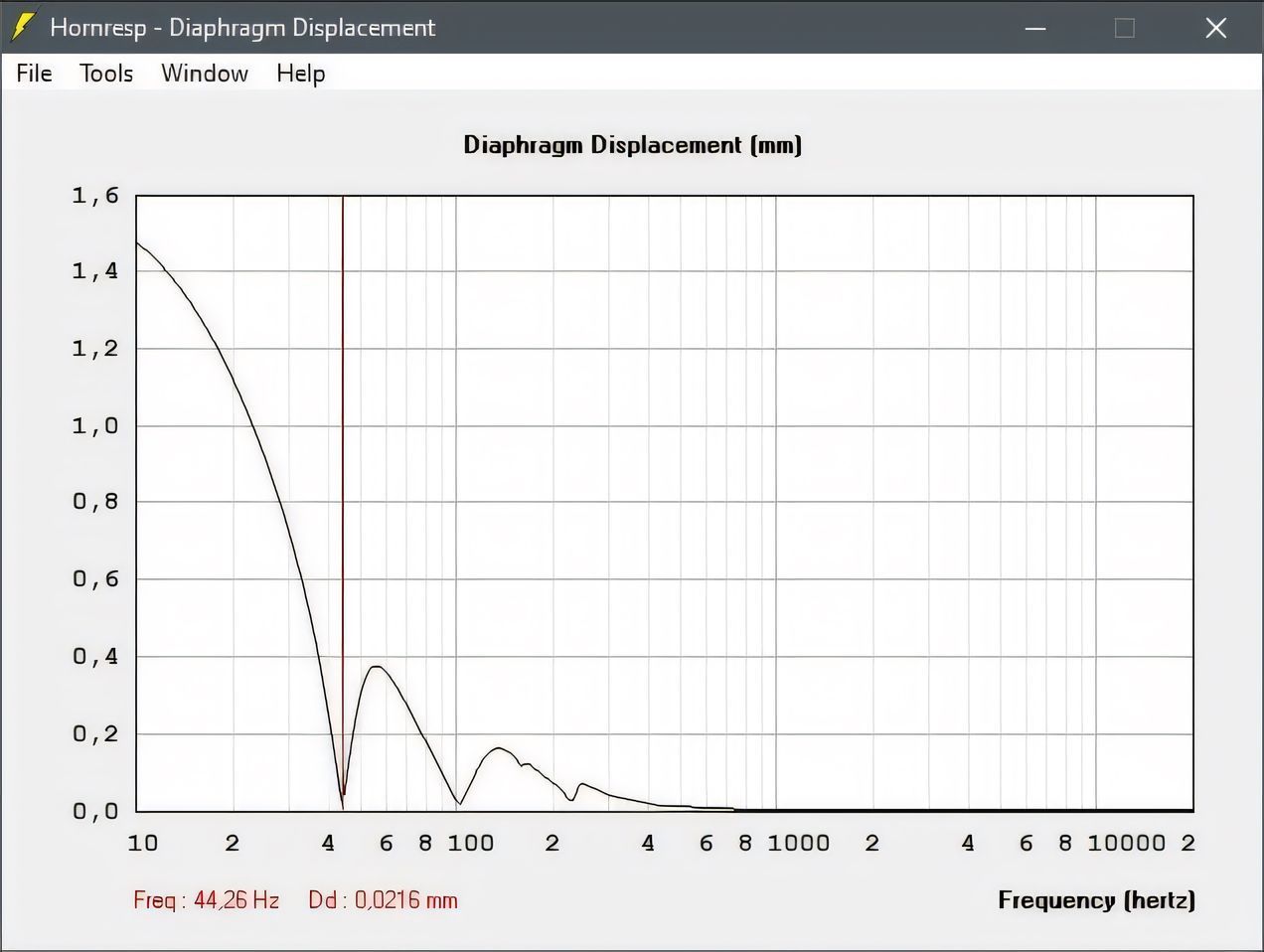Maximize the Diaphragm Displacement window
This screenshot has height=952, width=1264.
click(1125, 28)
